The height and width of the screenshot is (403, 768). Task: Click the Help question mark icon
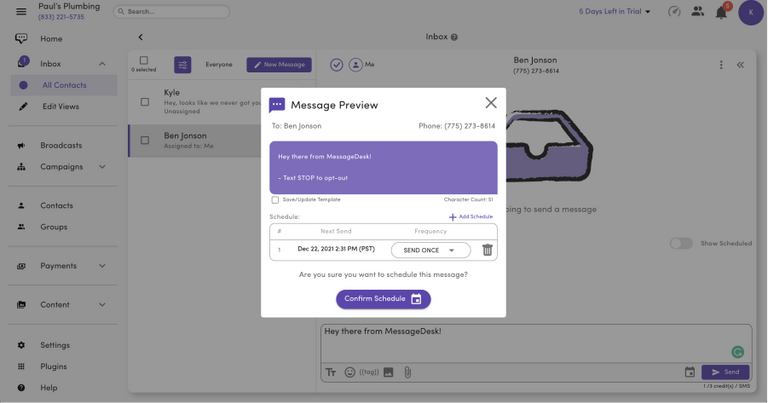pyautogui.click(x=21, y=388)
